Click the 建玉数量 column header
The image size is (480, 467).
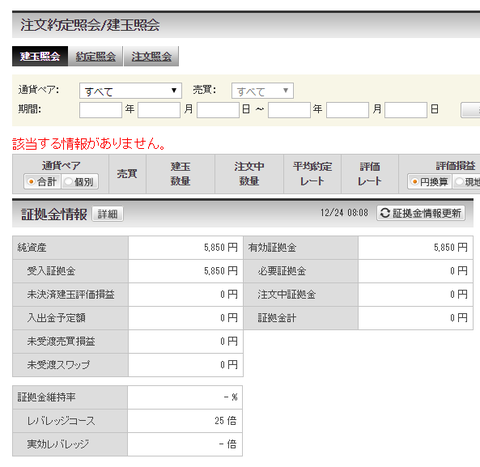click(180, 174)
